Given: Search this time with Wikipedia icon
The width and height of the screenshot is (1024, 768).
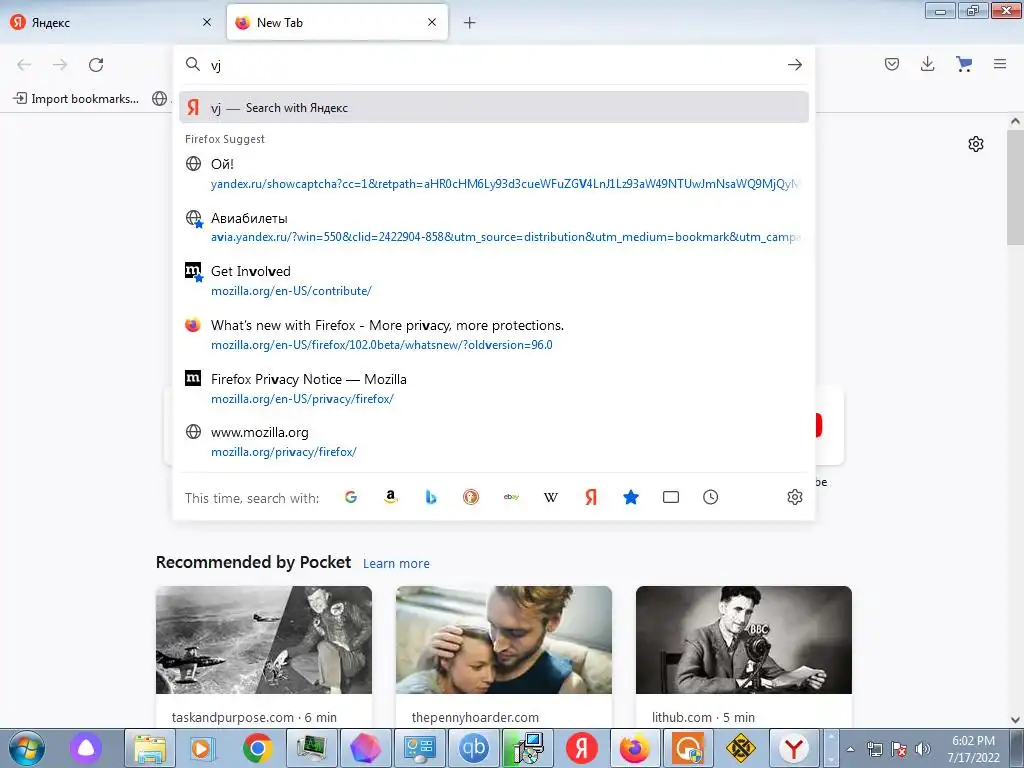Looking at the screenshot, I should point(551,498).
